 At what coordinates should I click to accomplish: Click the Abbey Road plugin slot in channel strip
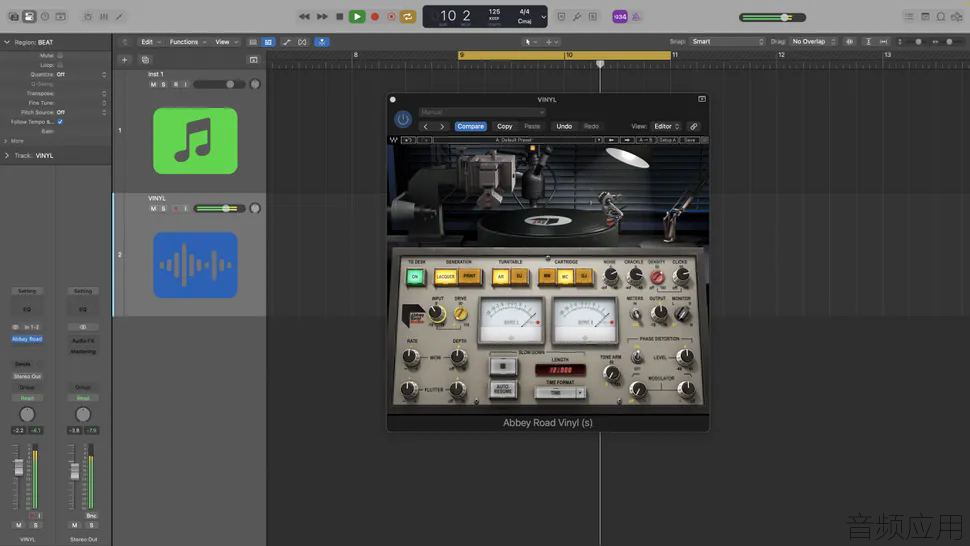click(x=27, y=339)
